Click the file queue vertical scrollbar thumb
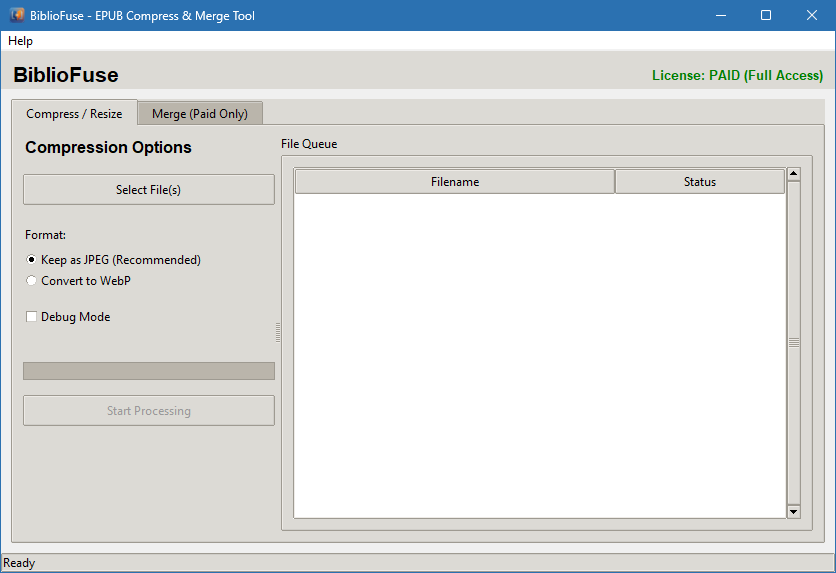The width and height of the screenshot is (836, 573). click(793, 343)
